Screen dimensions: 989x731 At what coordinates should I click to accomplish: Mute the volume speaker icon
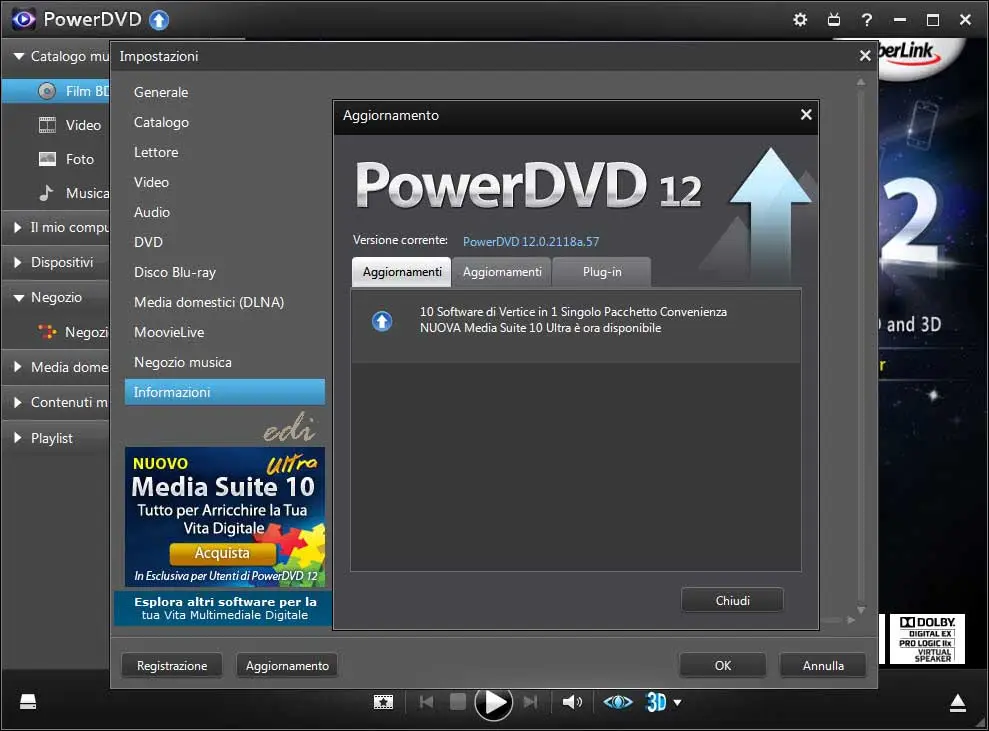click(572, 702)
